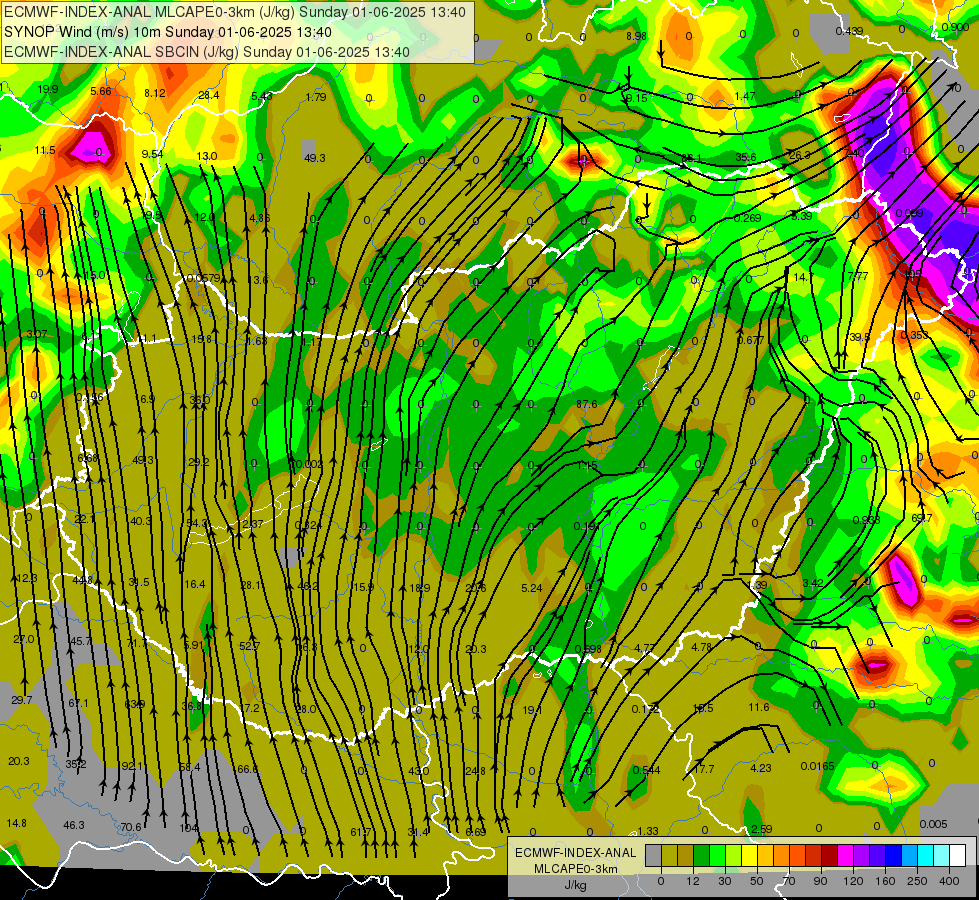The height and width of the screenshot is (900, 979).
Task: Click the map value '27.0'
Action: (24, 639)
